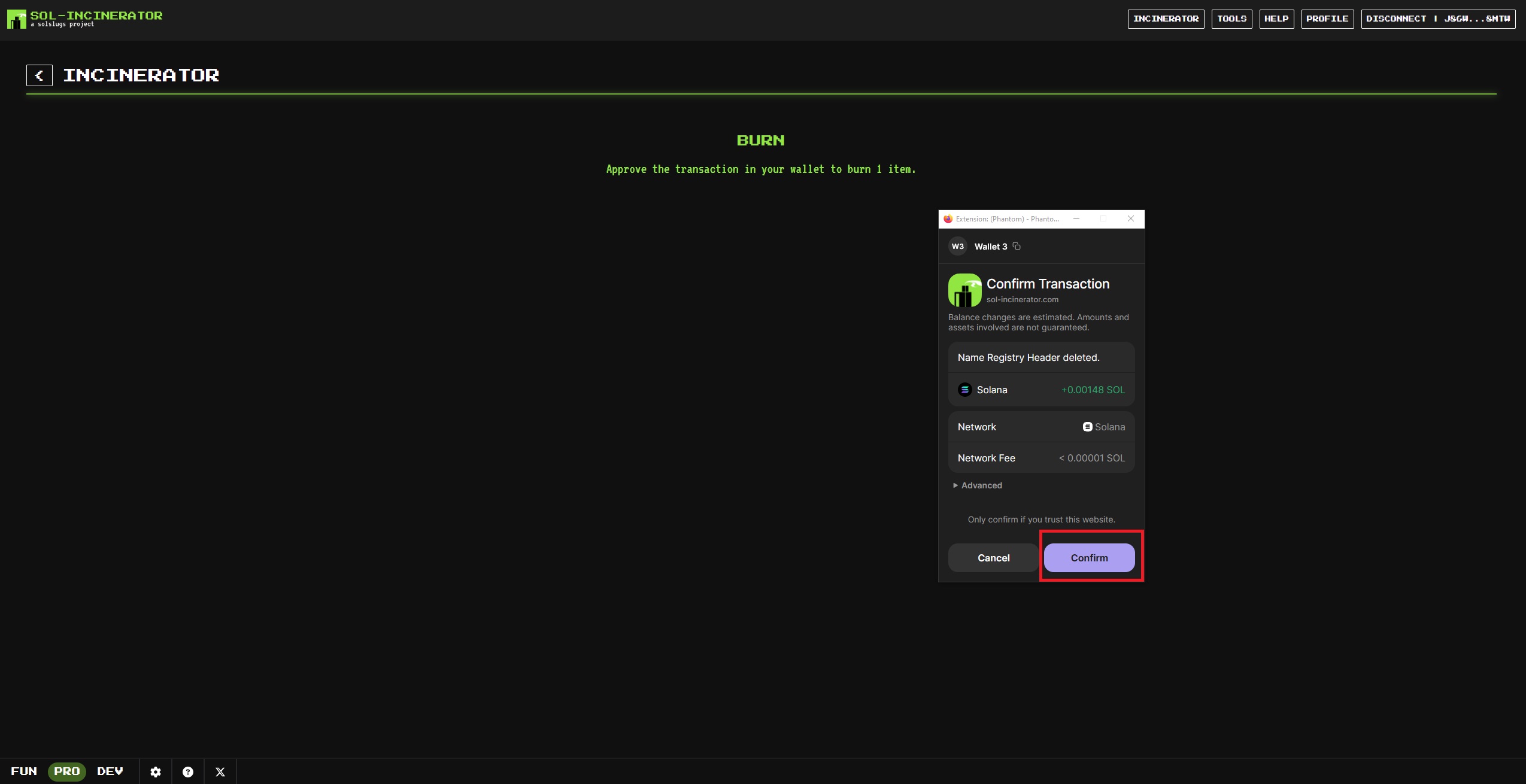Image resolution: width=1526 pixels, height=784 pixels.
Task: Disconnect the connected wallet
Action: [x=1438, y=19]
